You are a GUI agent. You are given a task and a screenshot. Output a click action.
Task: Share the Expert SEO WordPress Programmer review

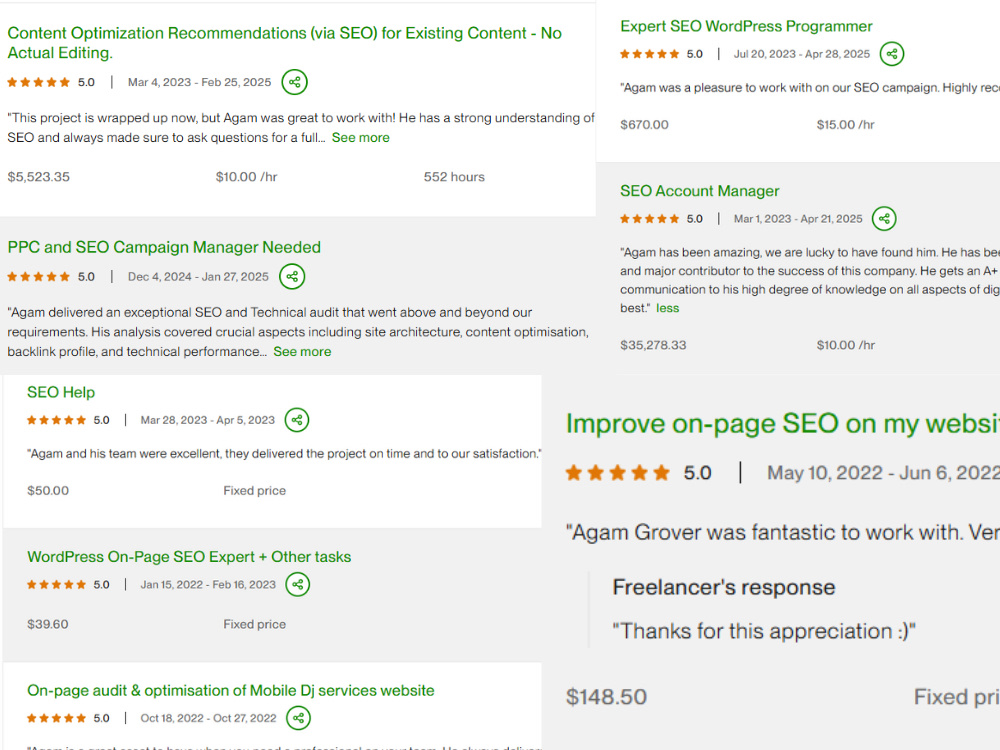(x=892, y=54)
